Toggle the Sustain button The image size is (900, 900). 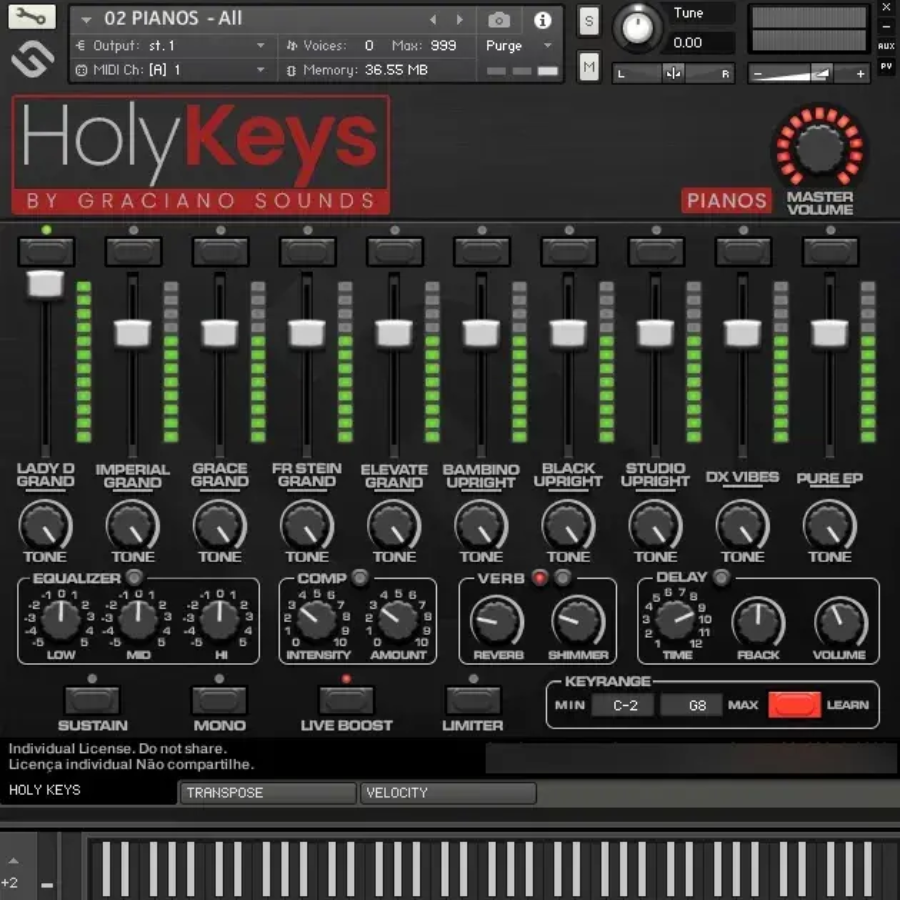92,700
